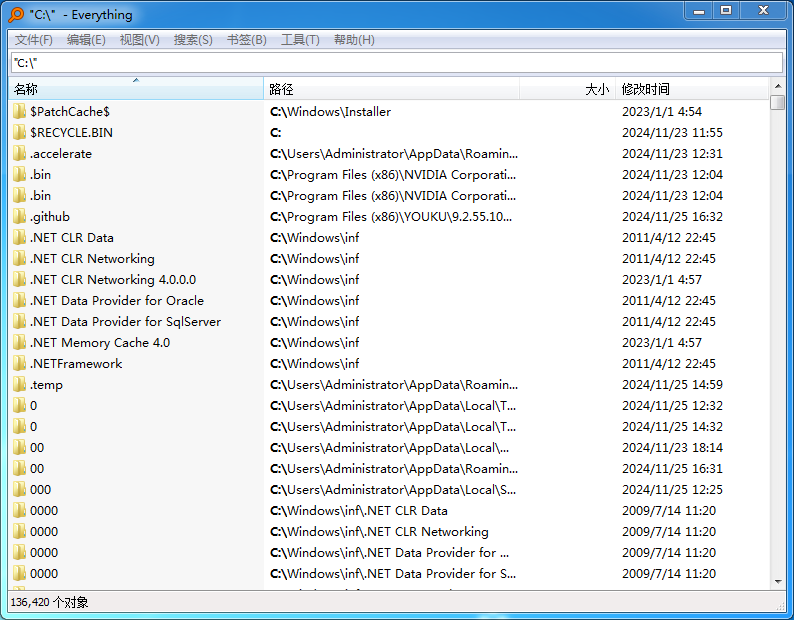The height and width of the screenshot is (620, 794).
Task: Click the vertical scrollbar down arrow
Action: pos(778,581)
